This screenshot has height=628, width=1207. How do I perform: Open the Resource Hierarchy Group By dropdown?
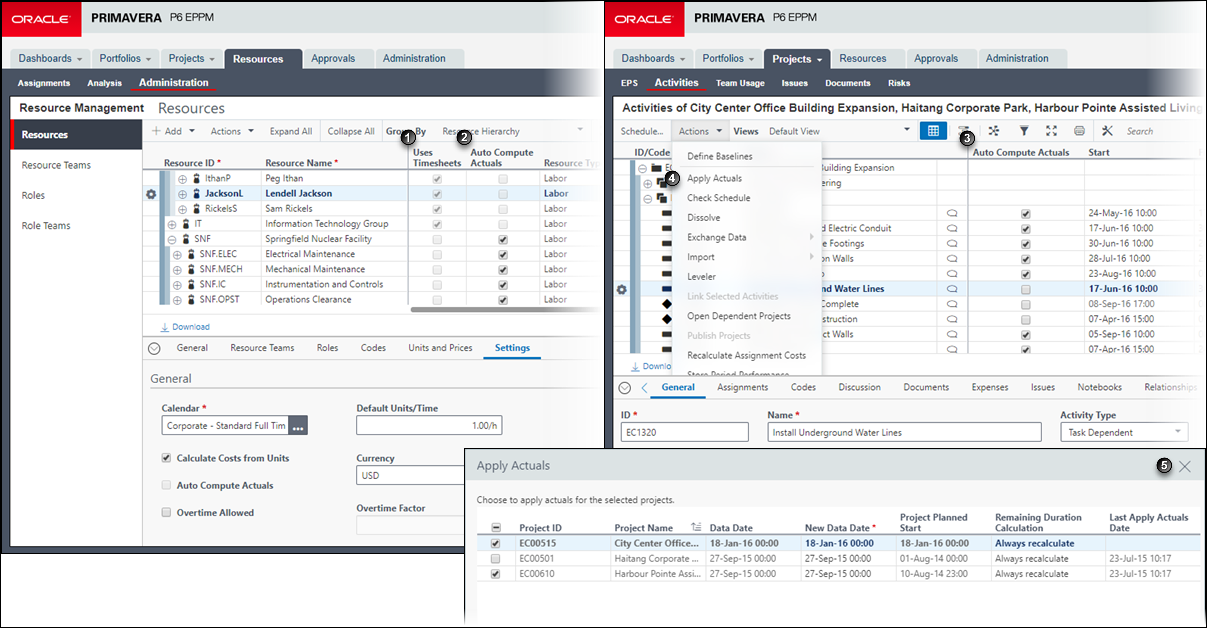[x=513, y=131]
